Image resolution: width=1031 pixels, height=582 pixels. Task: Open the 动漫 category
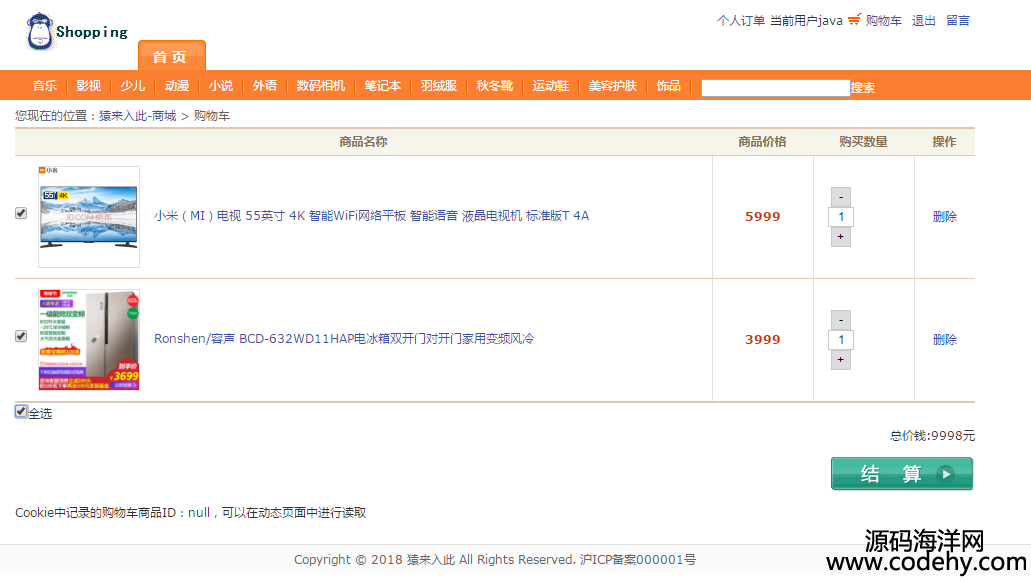tap(177, 86)
